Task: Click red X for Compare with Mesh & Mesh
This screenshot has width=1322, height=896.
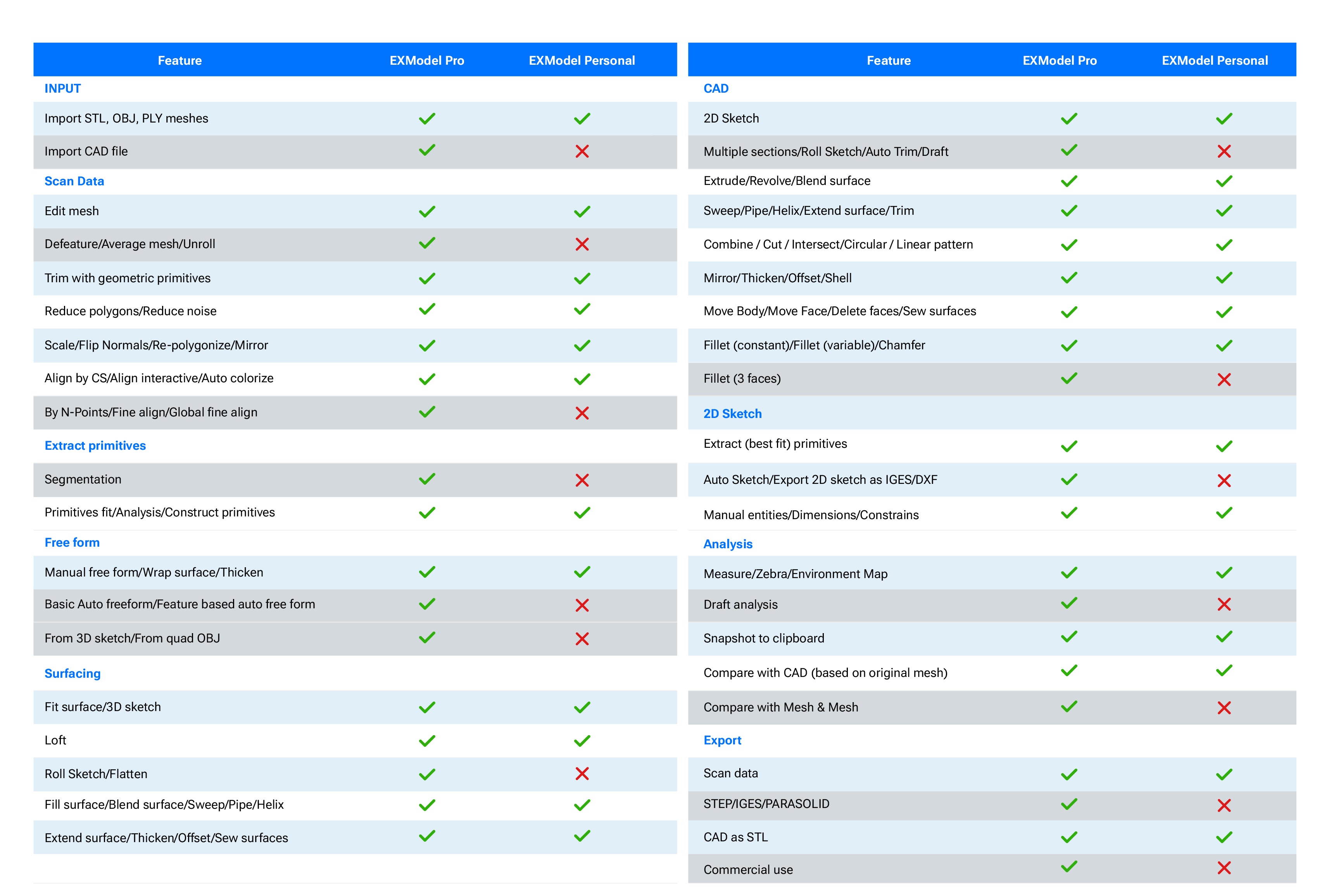Action: pyautogui.click(x=1224, y=708)
